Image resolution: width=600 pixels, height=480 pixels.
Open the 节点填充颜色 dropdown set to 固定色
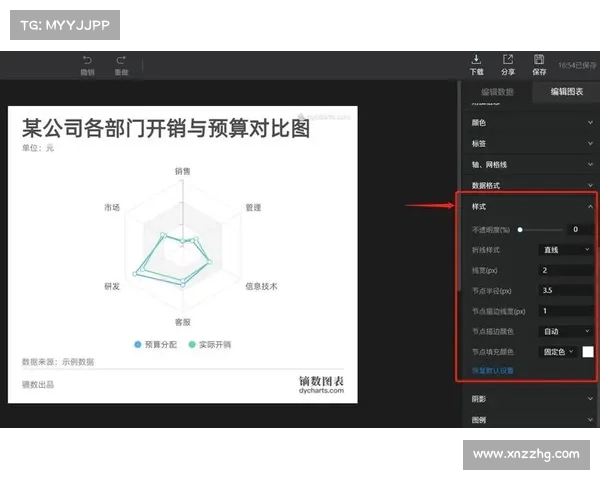point(558,352)
